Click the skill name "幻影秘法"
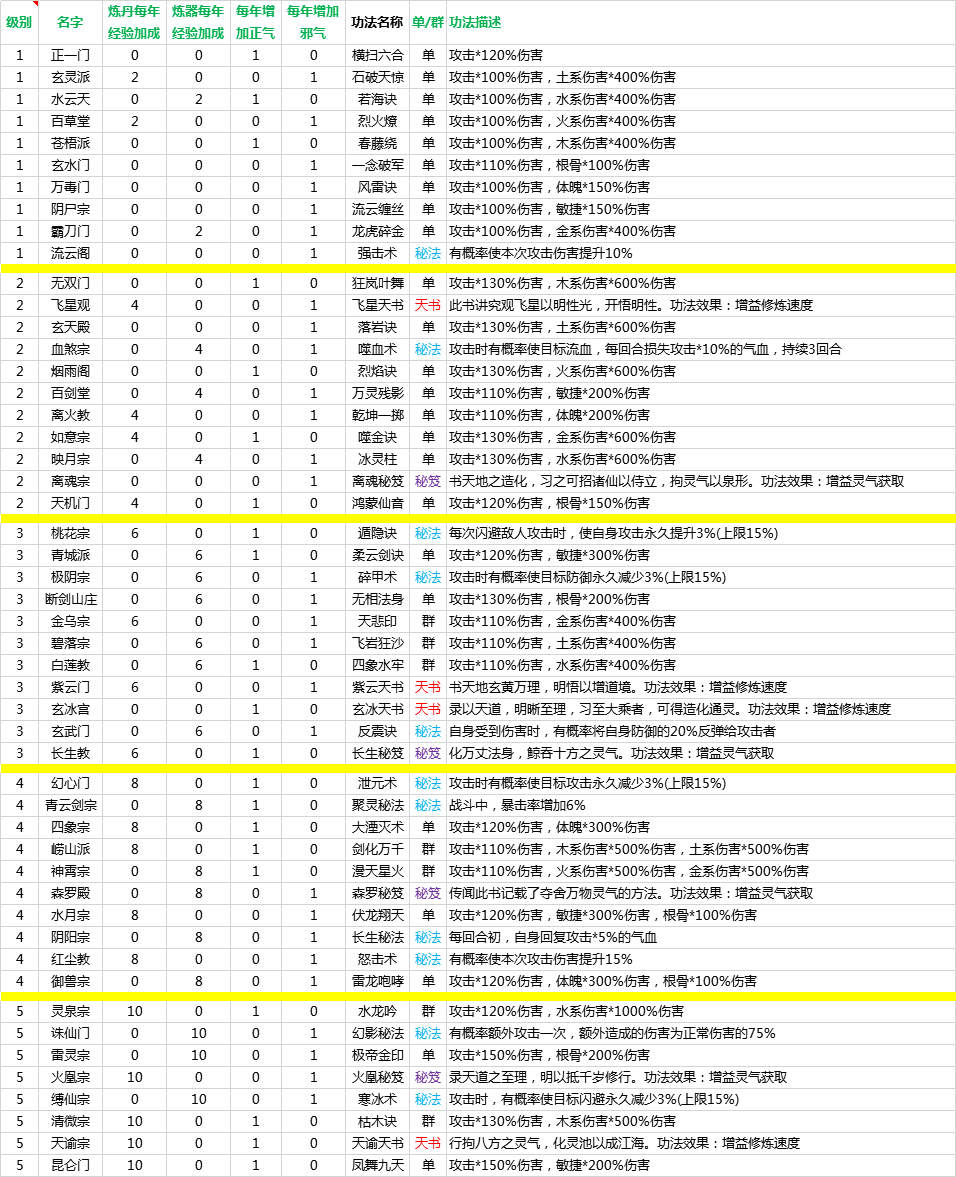This screenshot has height=1177, width=956. coord(377,1033)
